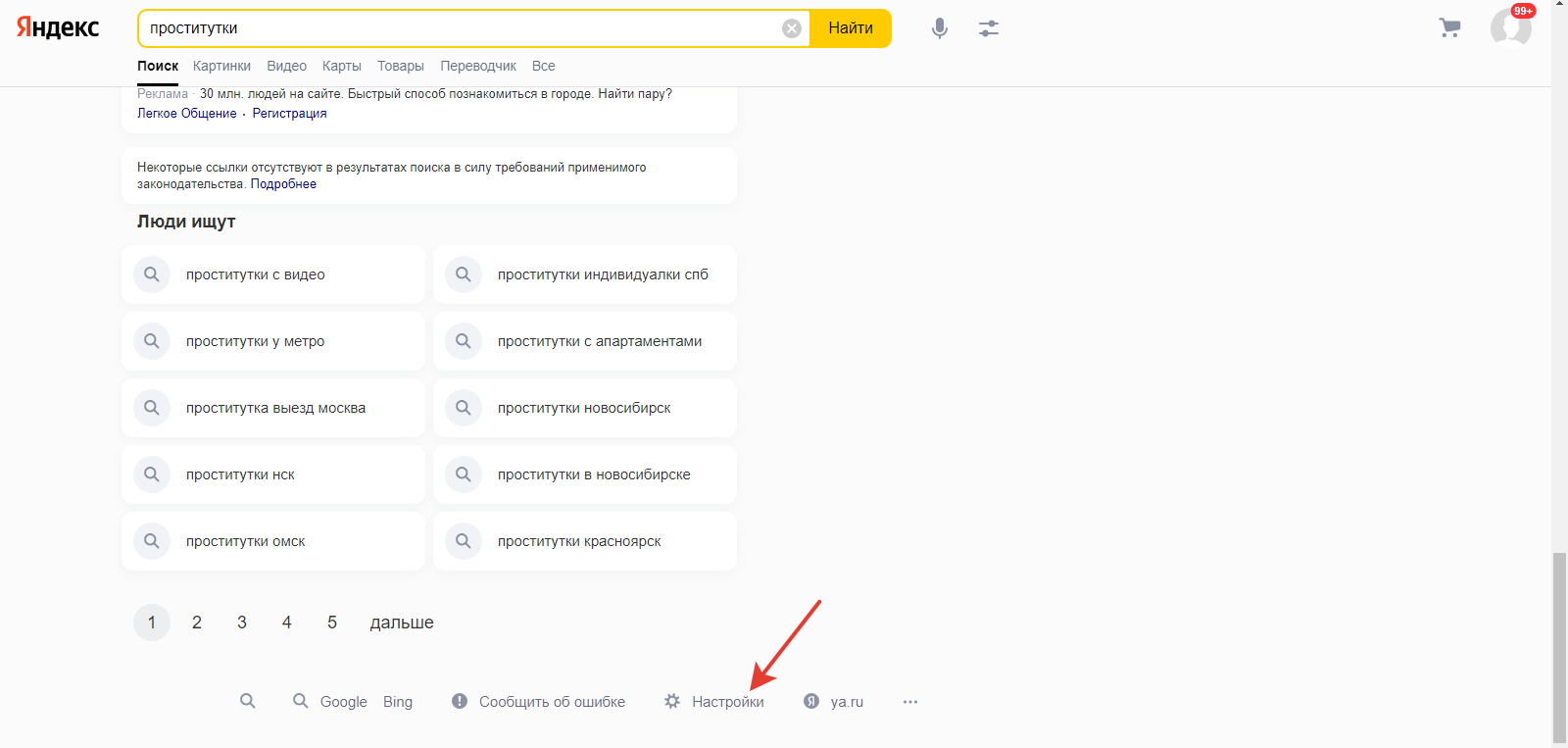Expand the three-dots more options in the footer
Screen dimensions: 1568x748
(910, 702)
